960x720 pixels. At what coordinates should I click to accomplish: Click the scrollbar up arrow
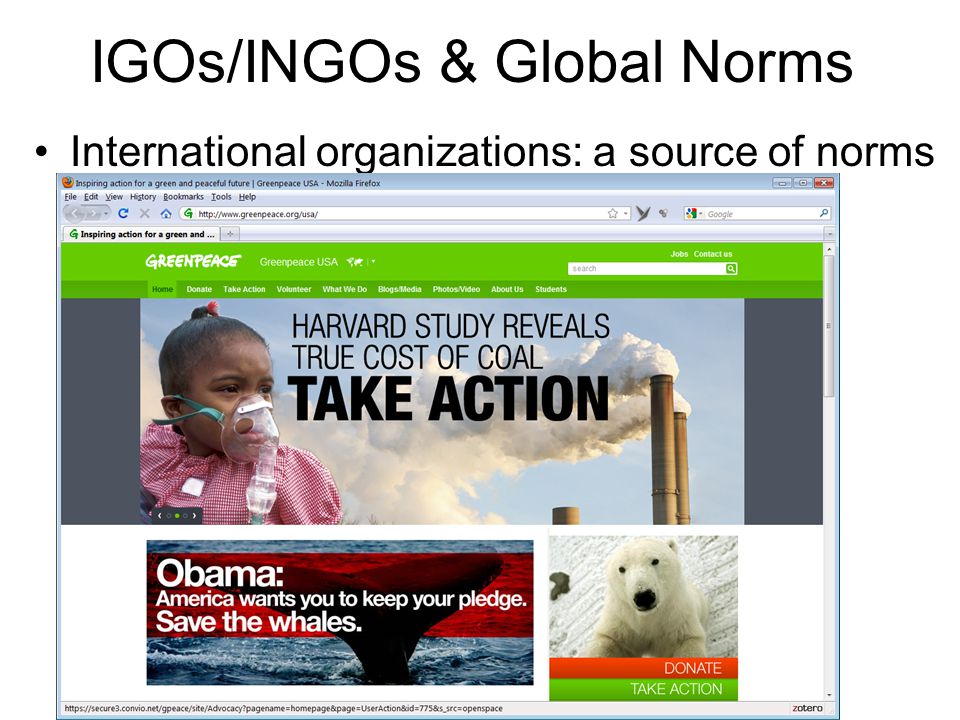pos(830,250)
